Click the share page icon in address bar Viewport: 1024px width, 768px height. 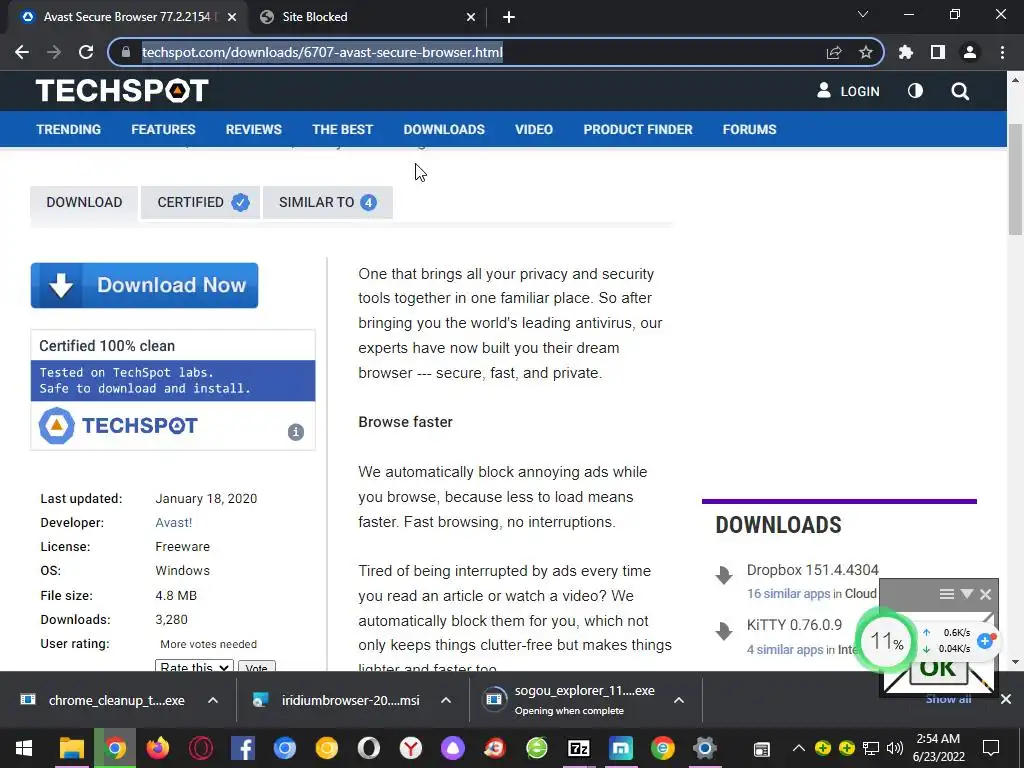[x=834, y=53]
